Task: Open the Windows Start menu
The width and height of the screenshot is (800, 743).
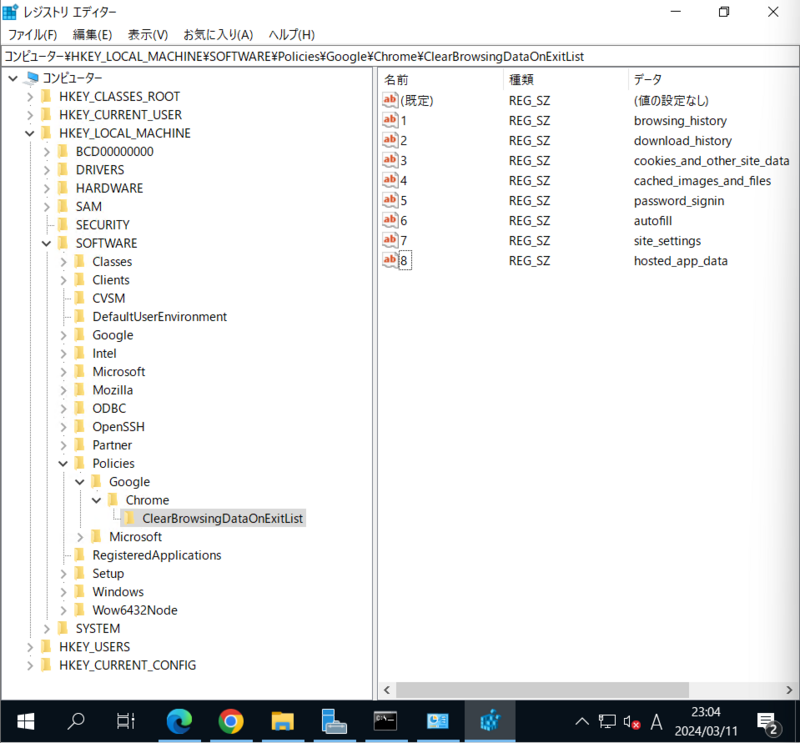Action: (x=26, y=721)
